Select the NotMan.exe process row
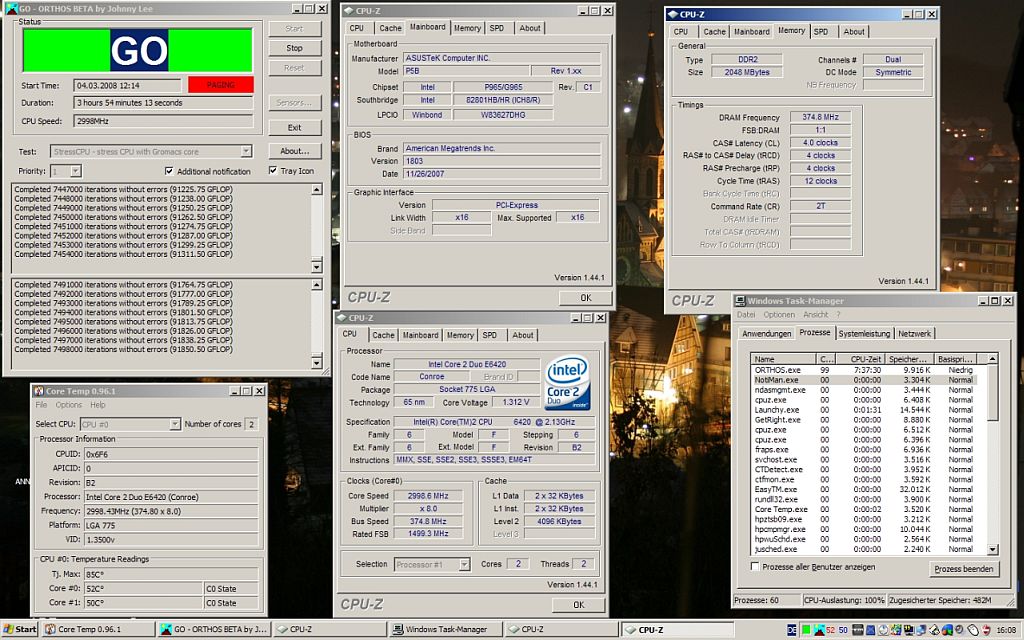1024x640 pixels. tap(869, 379)
